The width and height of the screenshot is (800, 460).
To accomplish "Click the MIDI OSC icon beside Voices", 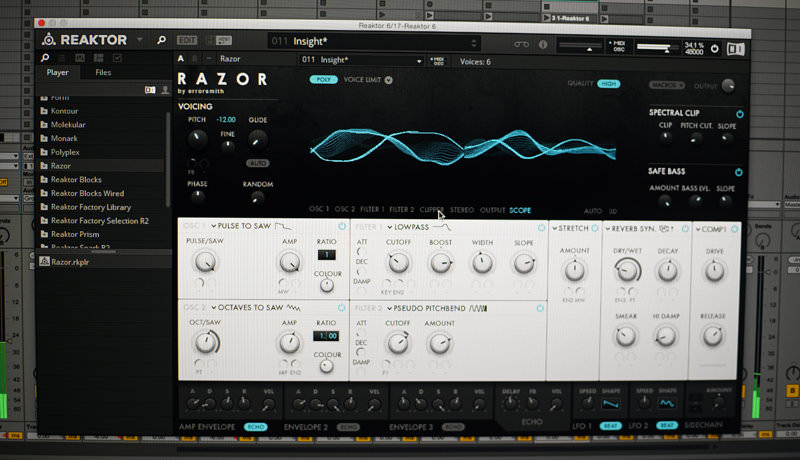I will coord(438,61).
